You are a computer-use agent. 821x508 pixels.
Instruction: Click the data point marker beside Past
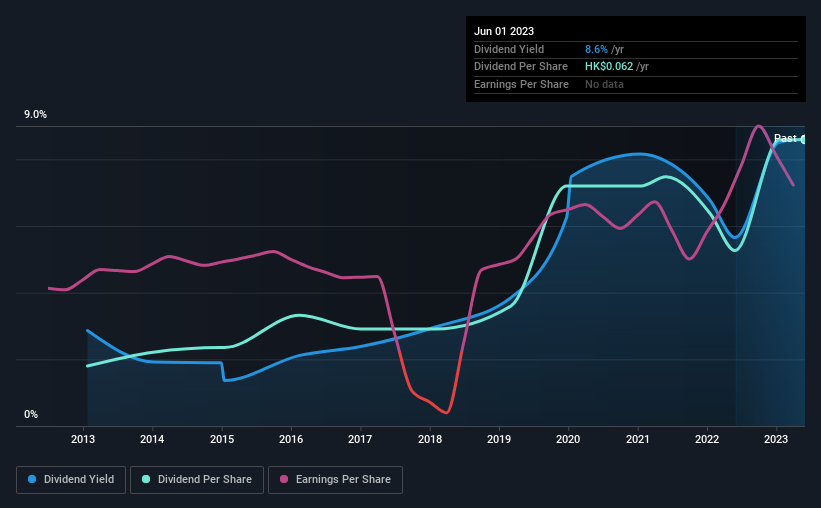coord(803,140)
